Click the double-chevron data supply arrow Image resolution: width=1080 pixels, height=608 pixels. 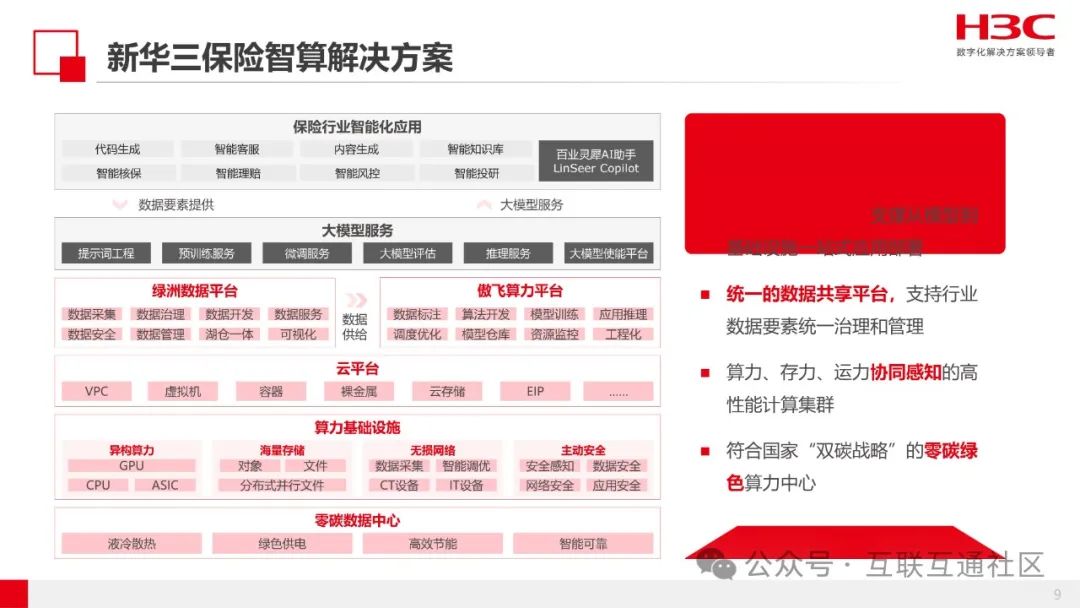pos(356,300)
